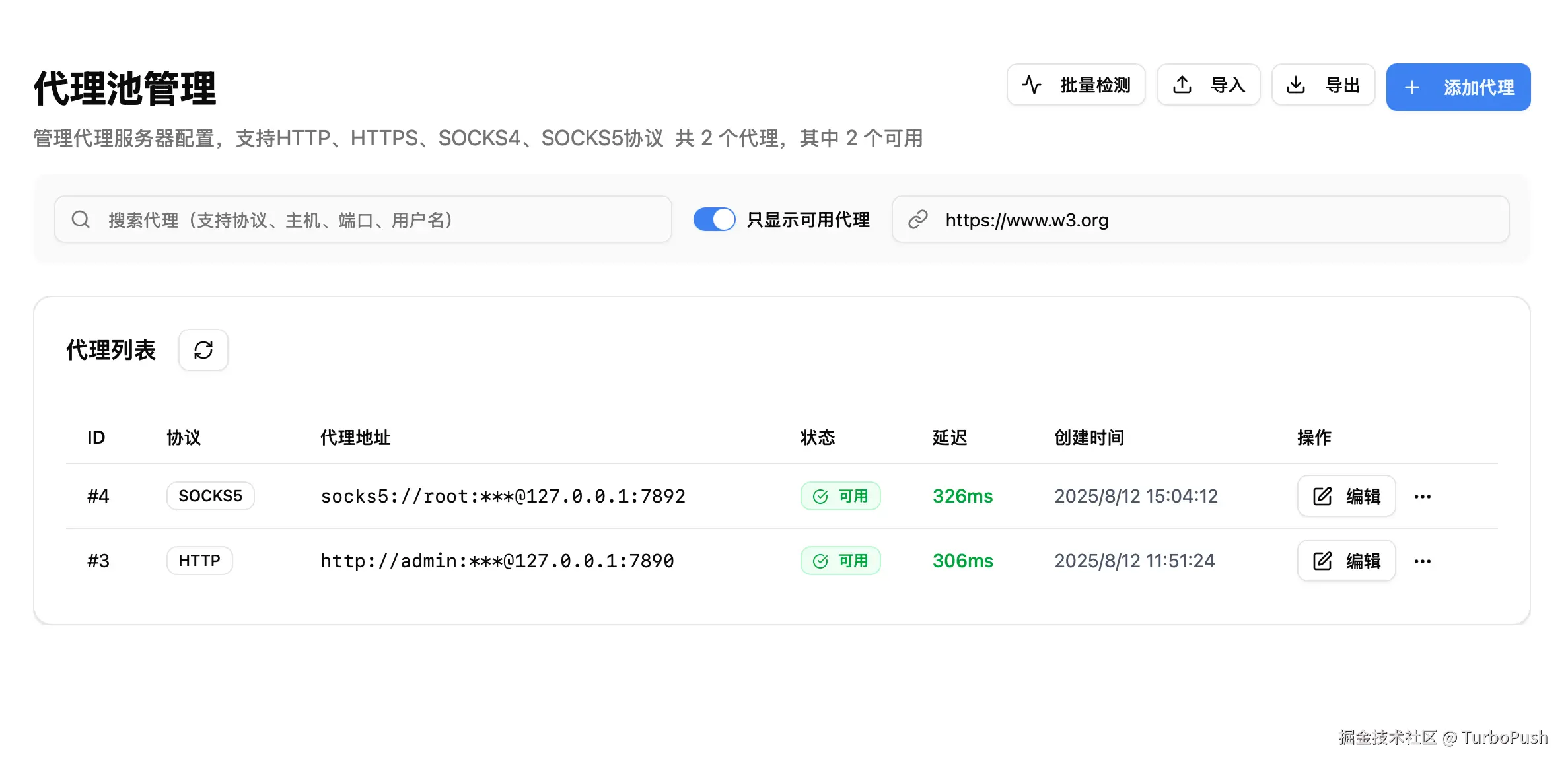Viewport: 1568px width, 766px height.
Task: Click the 操作 column header
Action: (1314, 437)
